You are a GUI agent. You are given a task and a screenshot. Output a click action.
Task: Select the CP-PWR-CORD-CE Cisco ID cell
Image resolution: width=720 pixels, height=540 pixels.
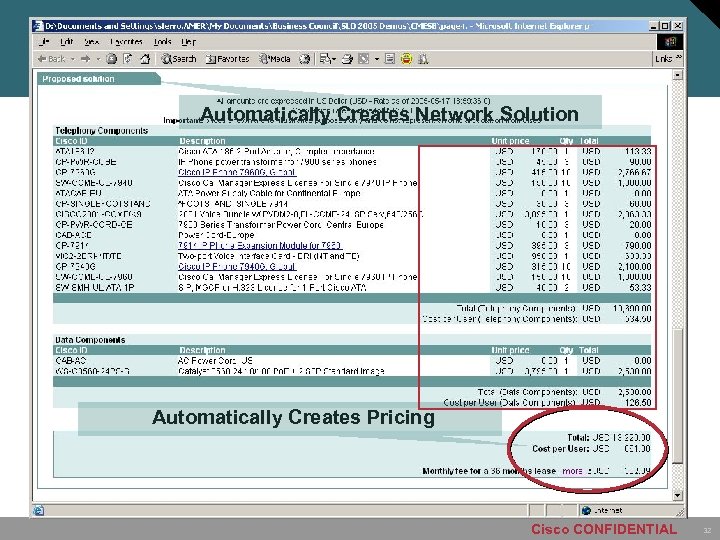click(94, 225)
